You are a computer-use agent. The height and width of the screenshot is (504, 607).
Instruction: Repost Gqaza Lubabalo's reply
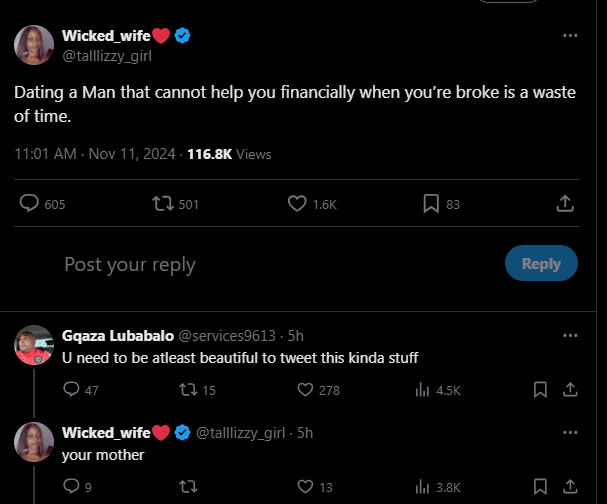(186, 390)
